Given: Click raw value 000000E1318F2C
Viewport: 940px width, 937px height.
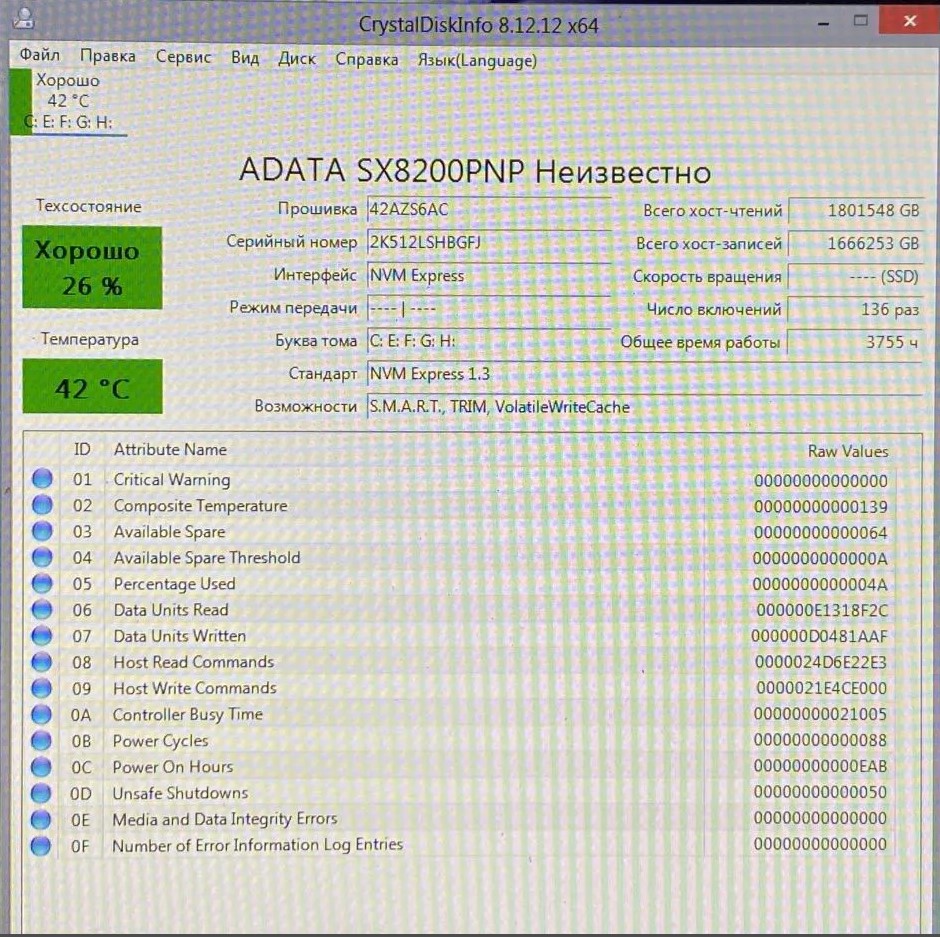Looking at the screenshot, I should (x=822, y=610).
